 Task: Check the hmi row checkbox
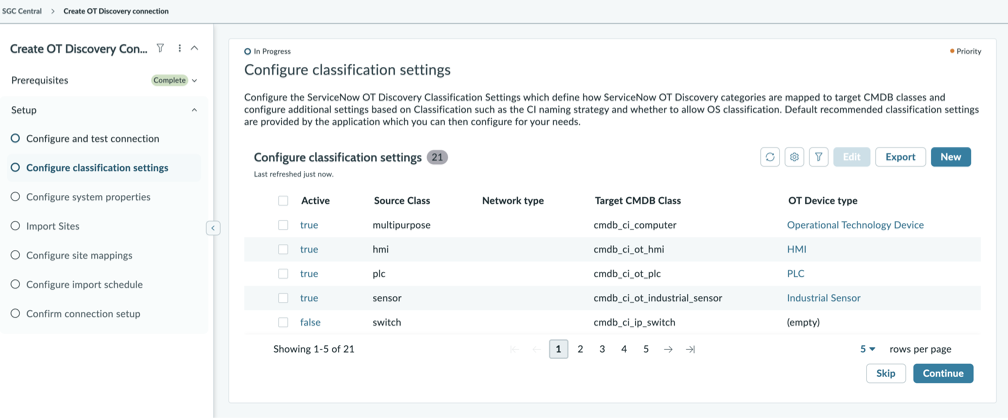(283, 250)
